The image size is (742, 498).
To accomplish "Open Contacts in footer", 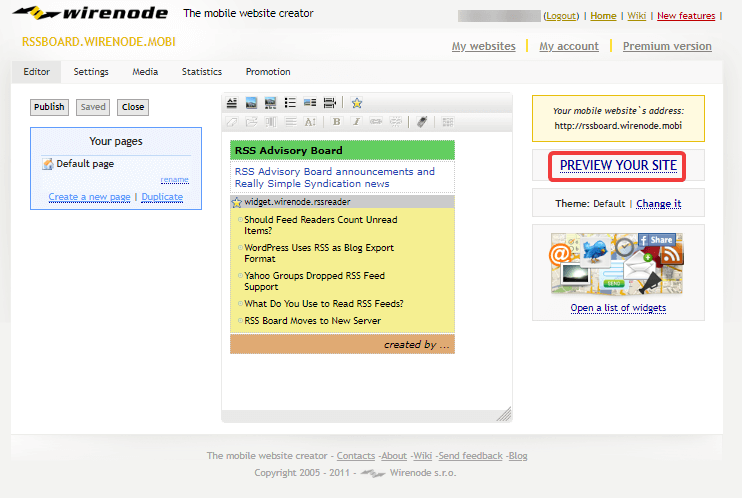I will click(x=356, y=456).
